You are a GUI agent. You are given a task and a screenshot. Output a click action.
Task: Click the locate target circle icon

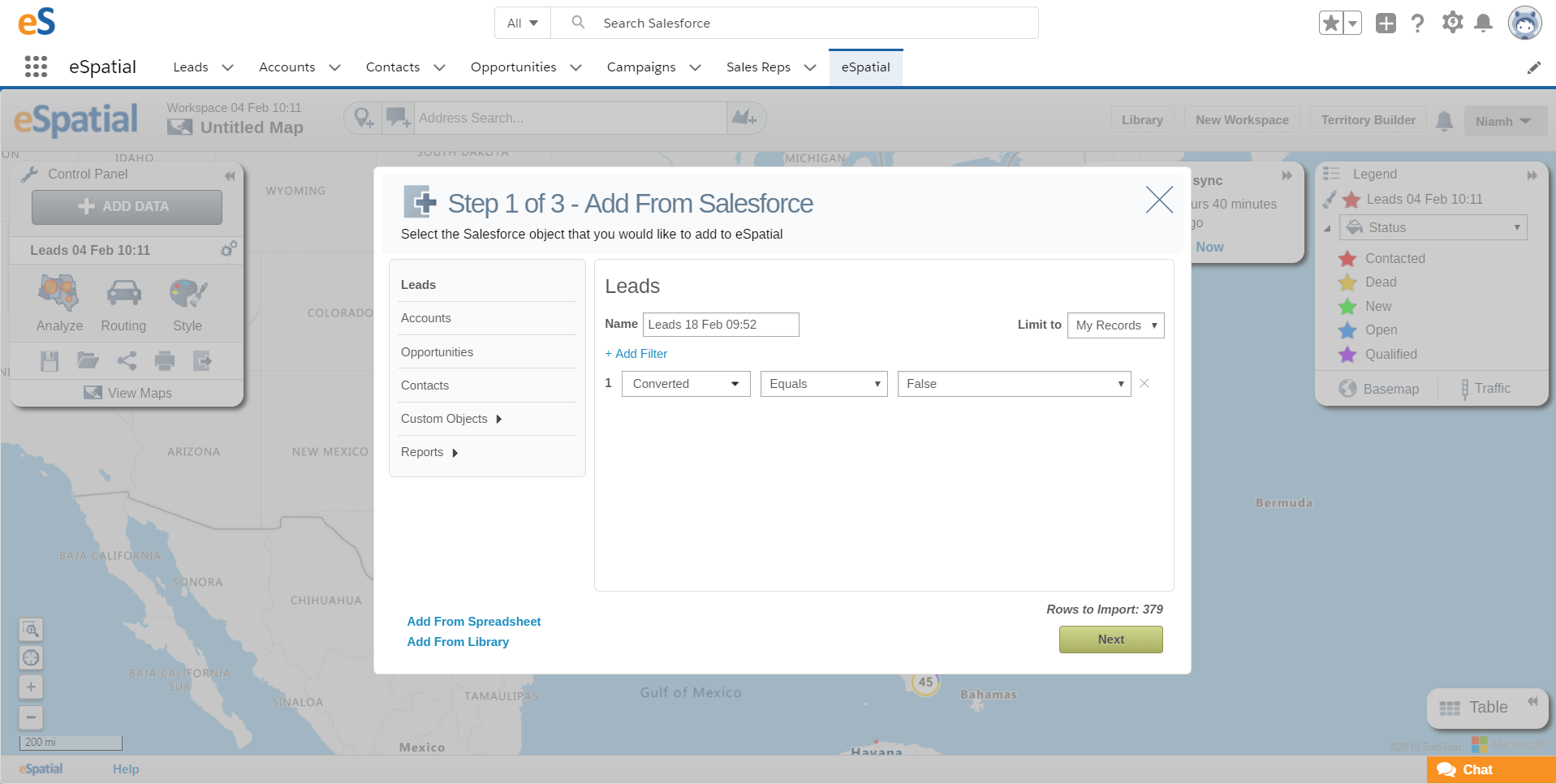point(31,657)
